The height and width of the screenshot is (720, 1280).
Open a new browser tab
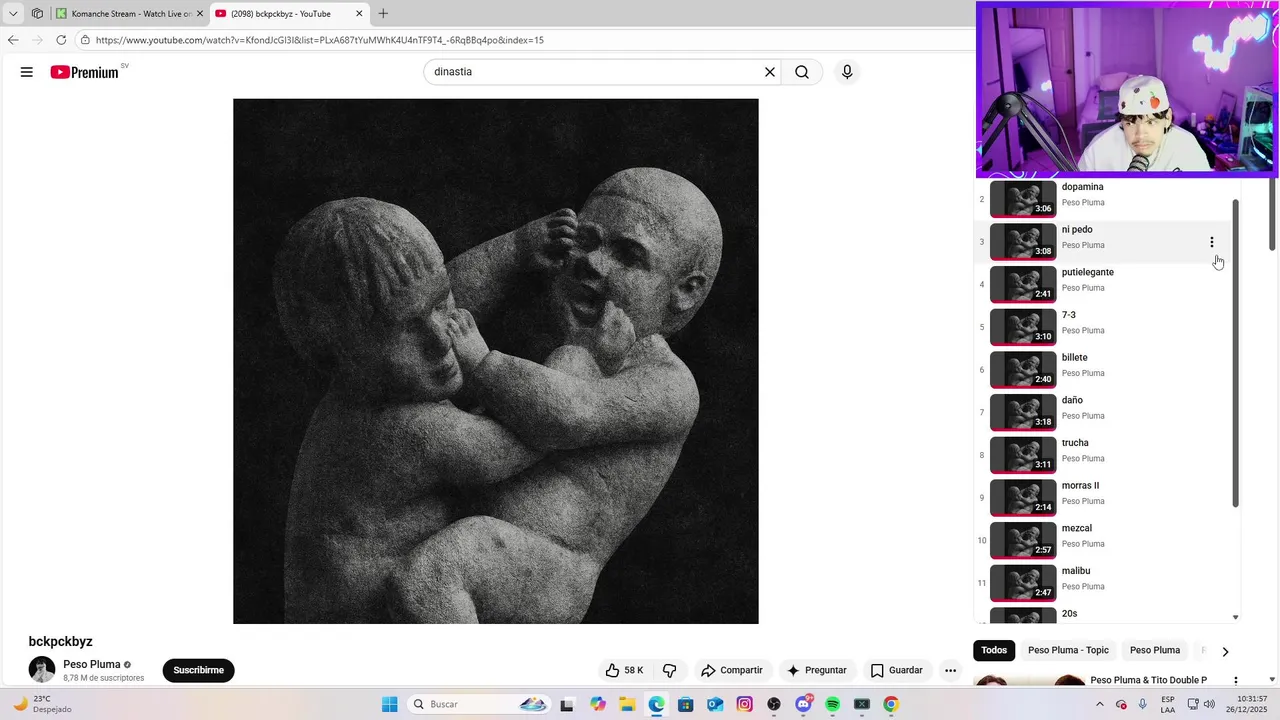click(x=383, y=14)
